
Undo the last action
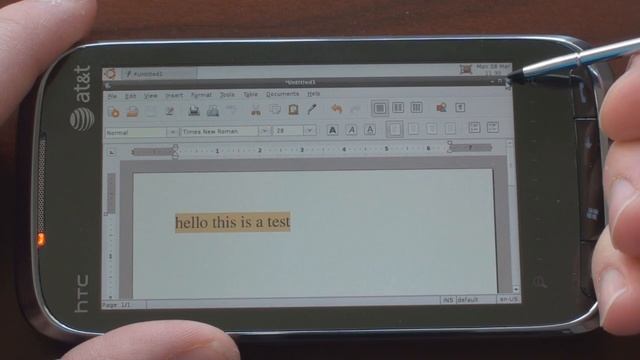point(336,109)
